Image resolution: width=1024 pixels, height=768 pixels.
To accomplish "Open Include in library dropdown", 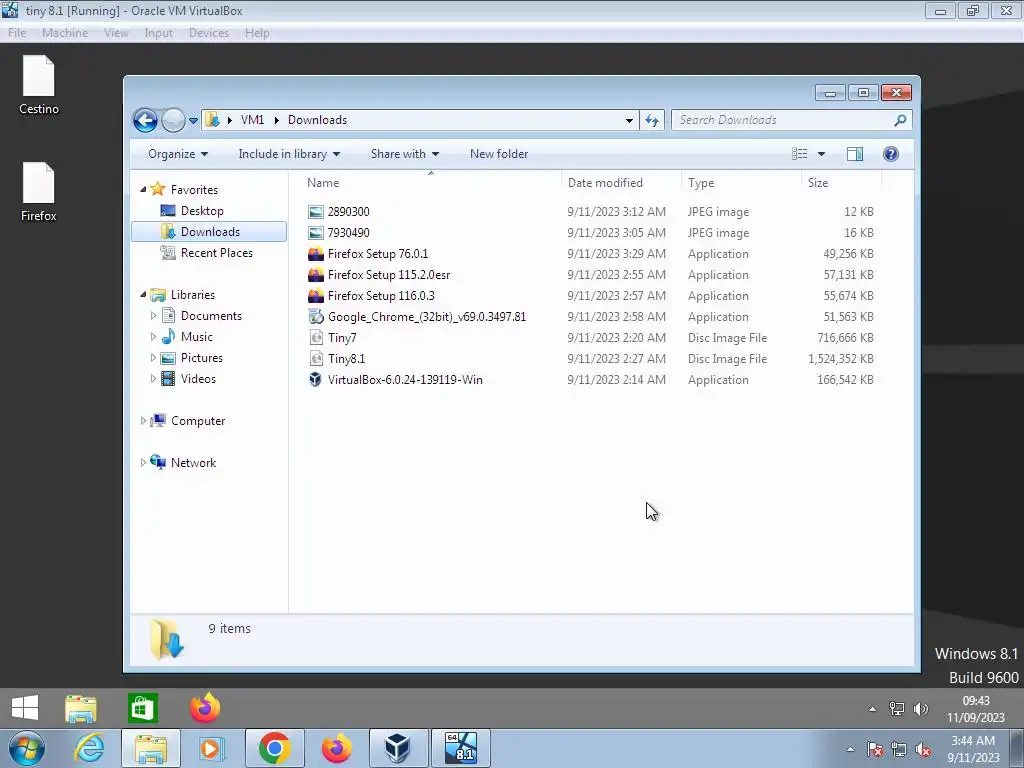I will pyautogui.click(x=289, y=154).
